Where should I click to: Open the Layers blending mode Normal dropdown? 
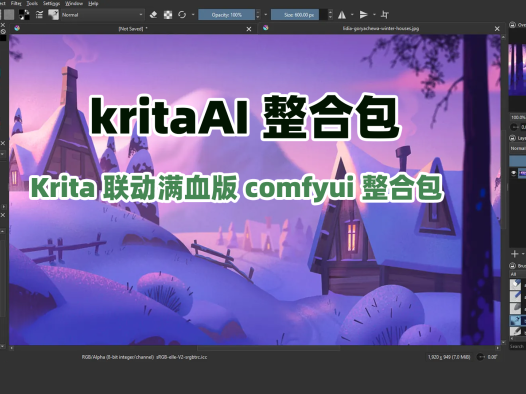[x=518, y=148]
